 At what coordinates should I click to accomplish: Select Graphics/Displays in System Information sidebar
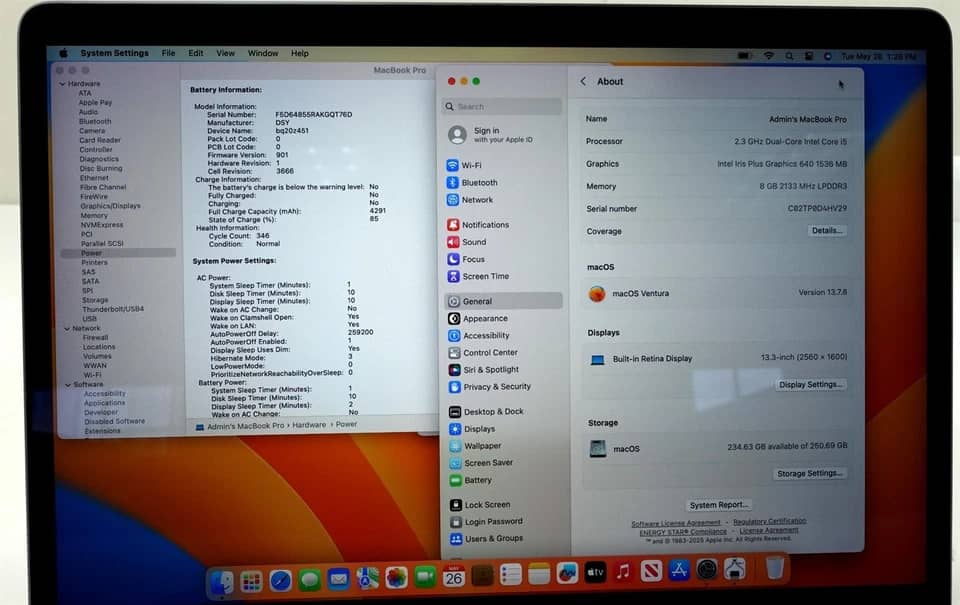pyautogui.click(x=110, y=206)
